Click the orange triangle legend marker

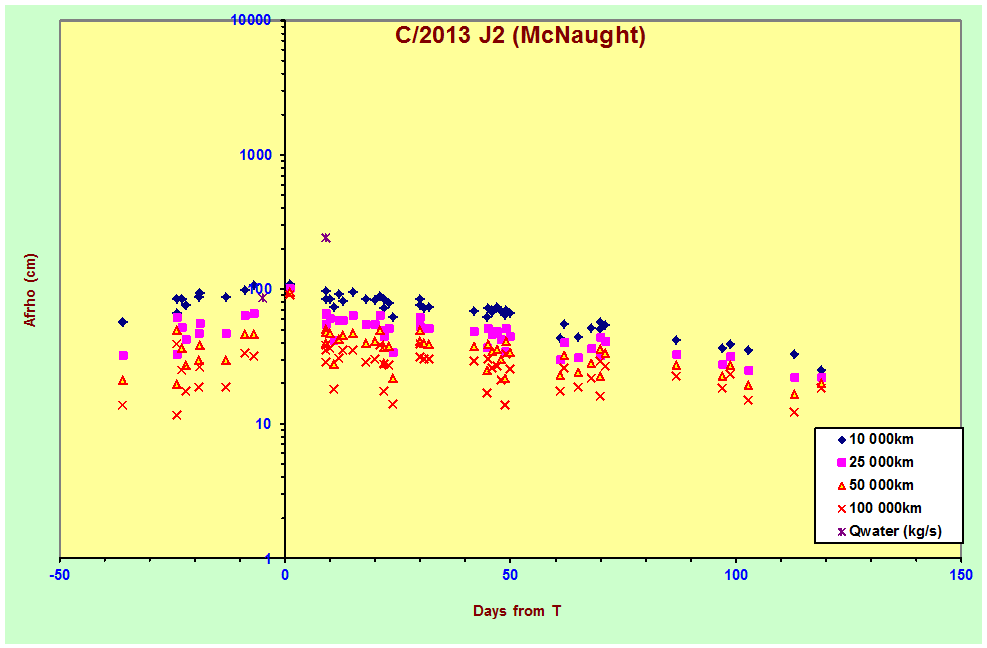coord(842,486)
